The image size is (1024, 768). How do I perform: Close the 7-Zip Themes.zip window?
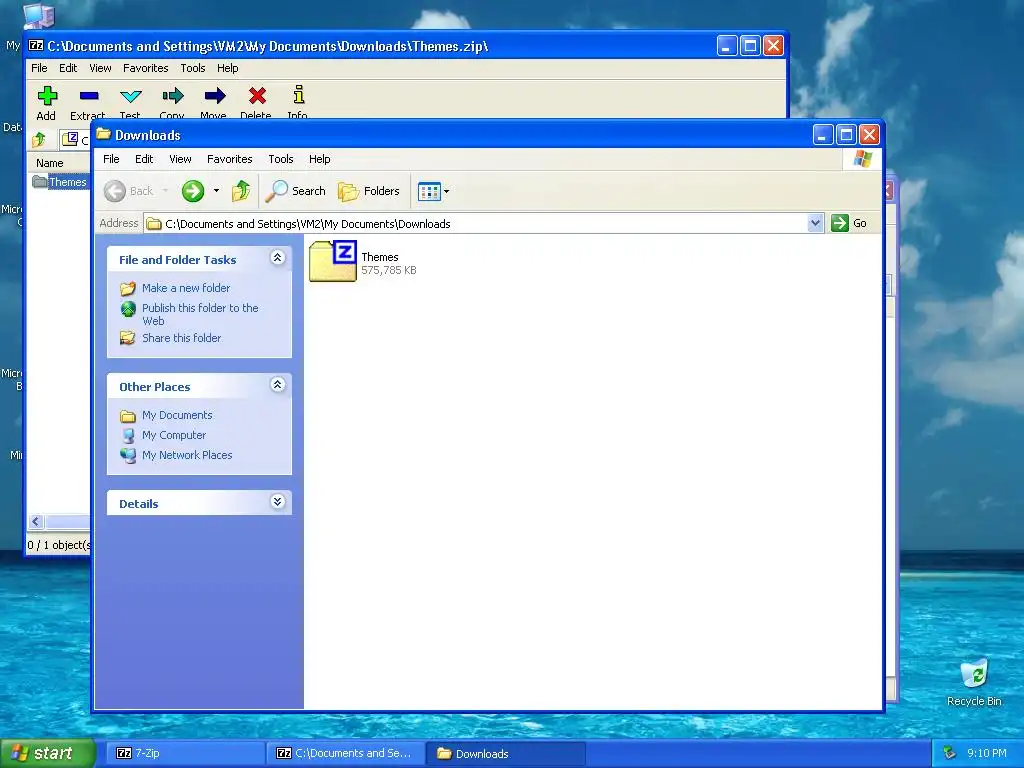point(774,46)
